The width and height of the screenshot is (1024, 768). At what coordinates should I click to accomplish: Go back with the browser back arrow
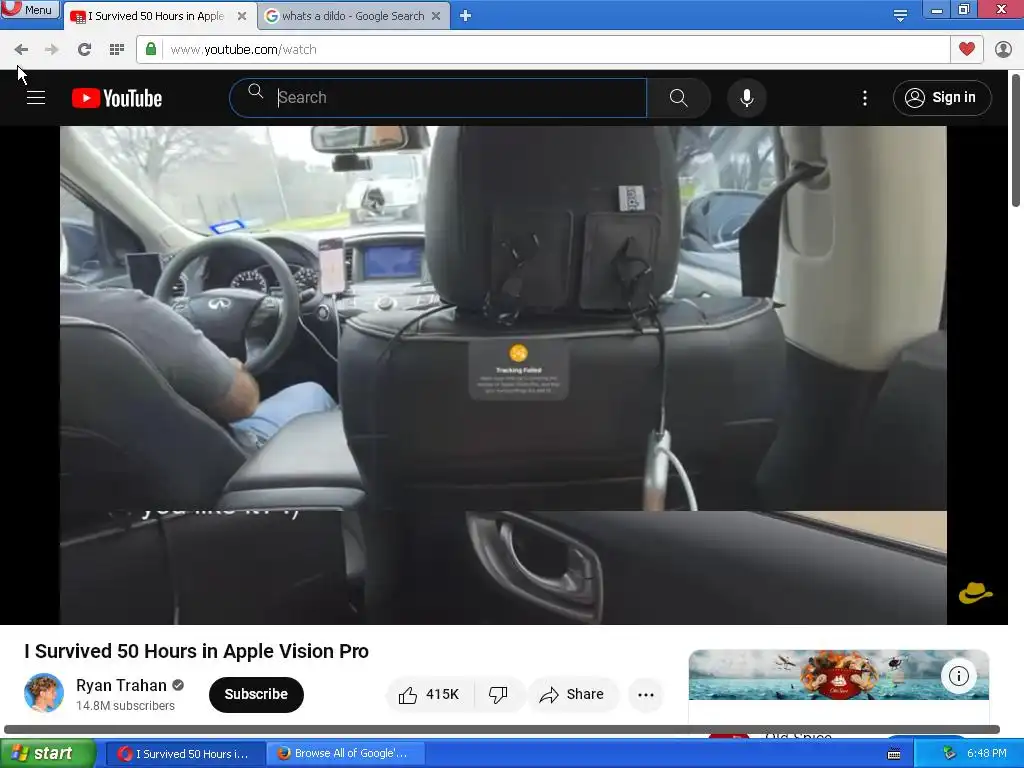coord(21,50)
